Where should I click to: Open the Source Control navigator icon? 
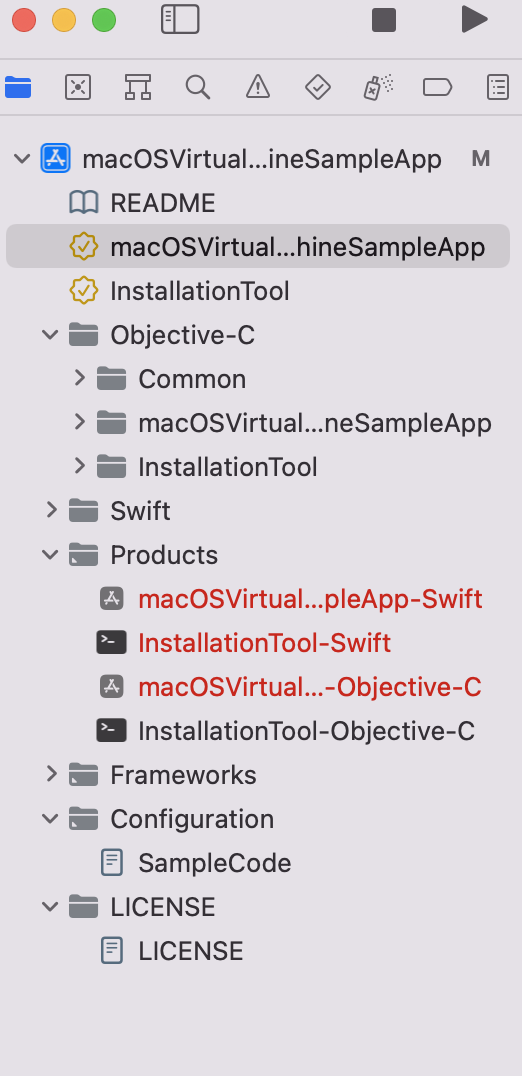tap(78, 87)
